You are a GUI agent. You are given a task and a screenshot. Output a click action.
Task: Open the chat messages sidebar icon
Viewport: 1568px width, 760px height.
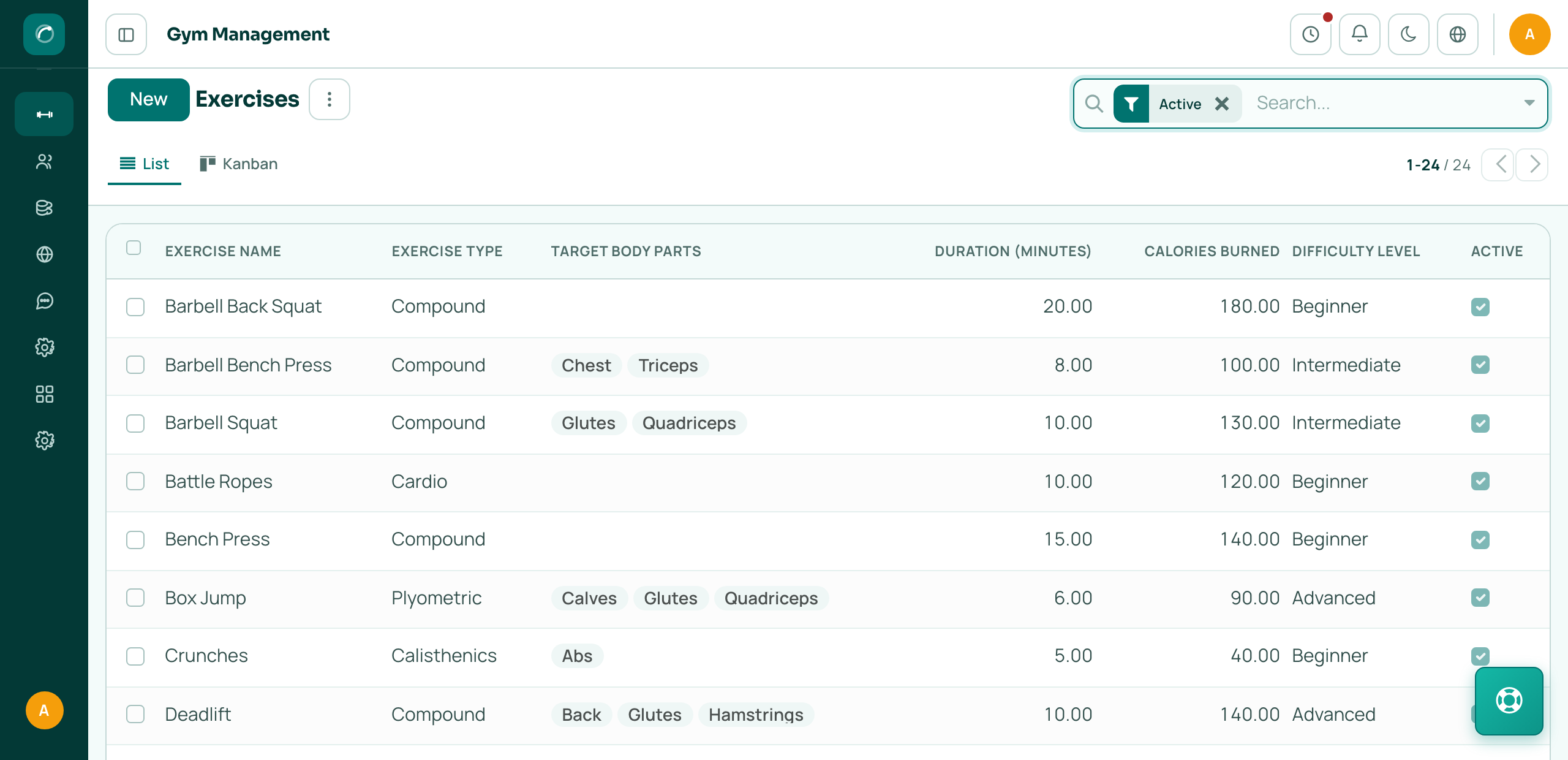click(x=44, y=301)
